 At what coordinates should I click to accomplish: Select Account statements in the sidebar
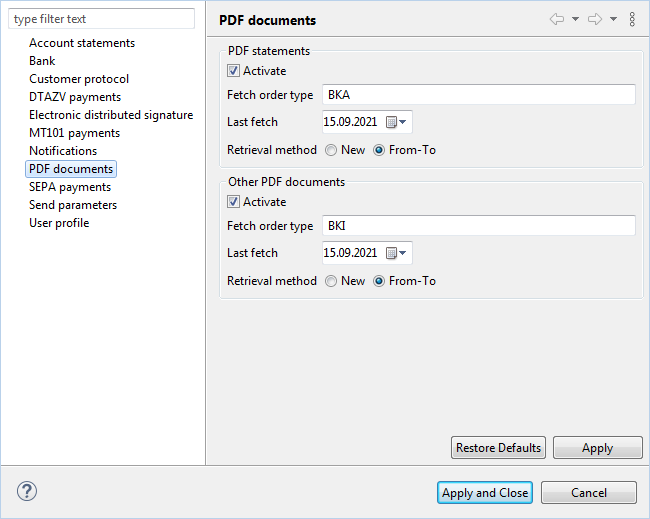[x=82, y=43]
